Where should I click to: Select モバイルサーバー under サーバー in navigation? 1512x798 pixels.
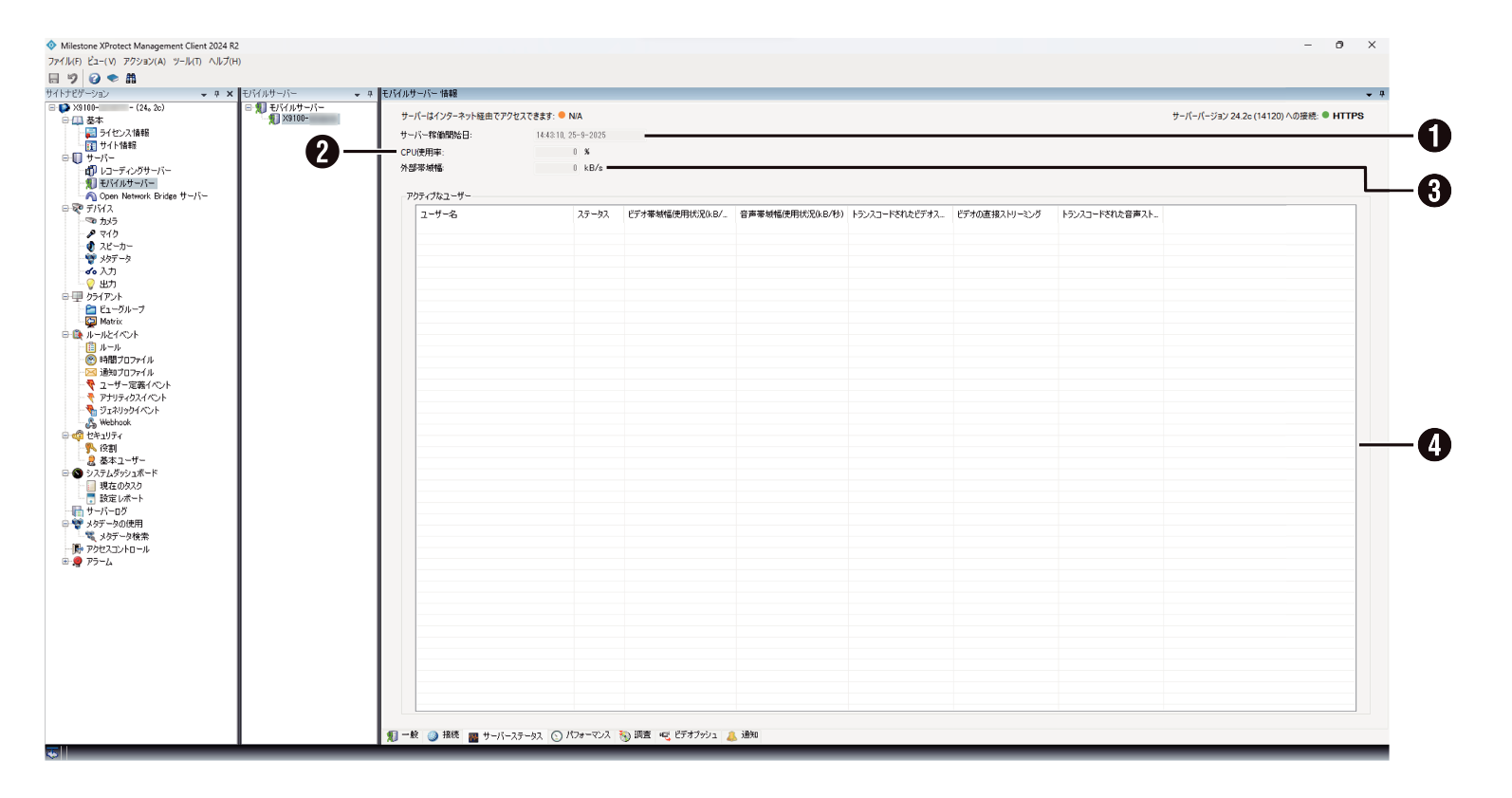click(127, 183)
